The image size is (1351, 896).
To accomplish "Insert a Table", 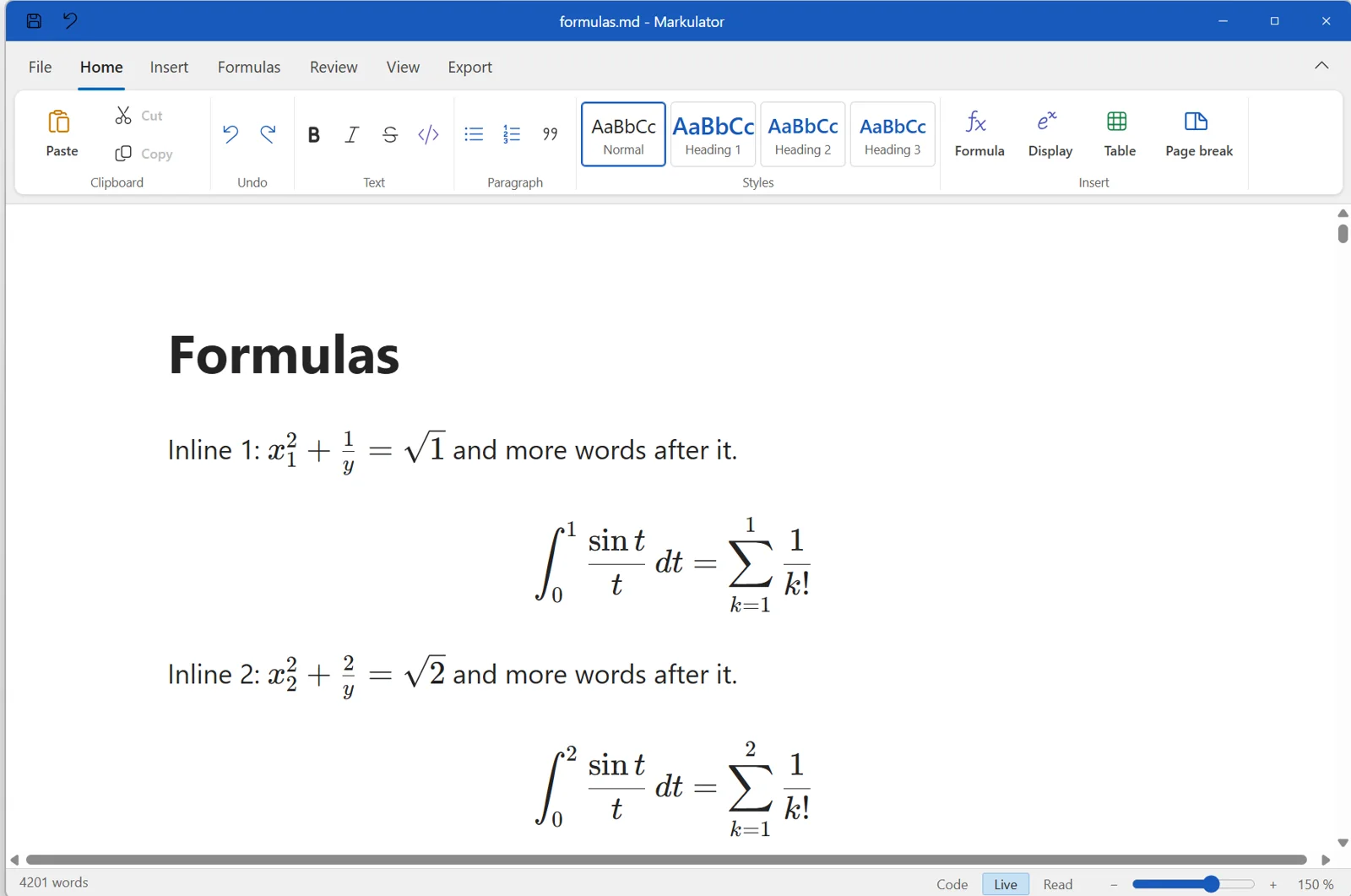I will point(1120,134).
